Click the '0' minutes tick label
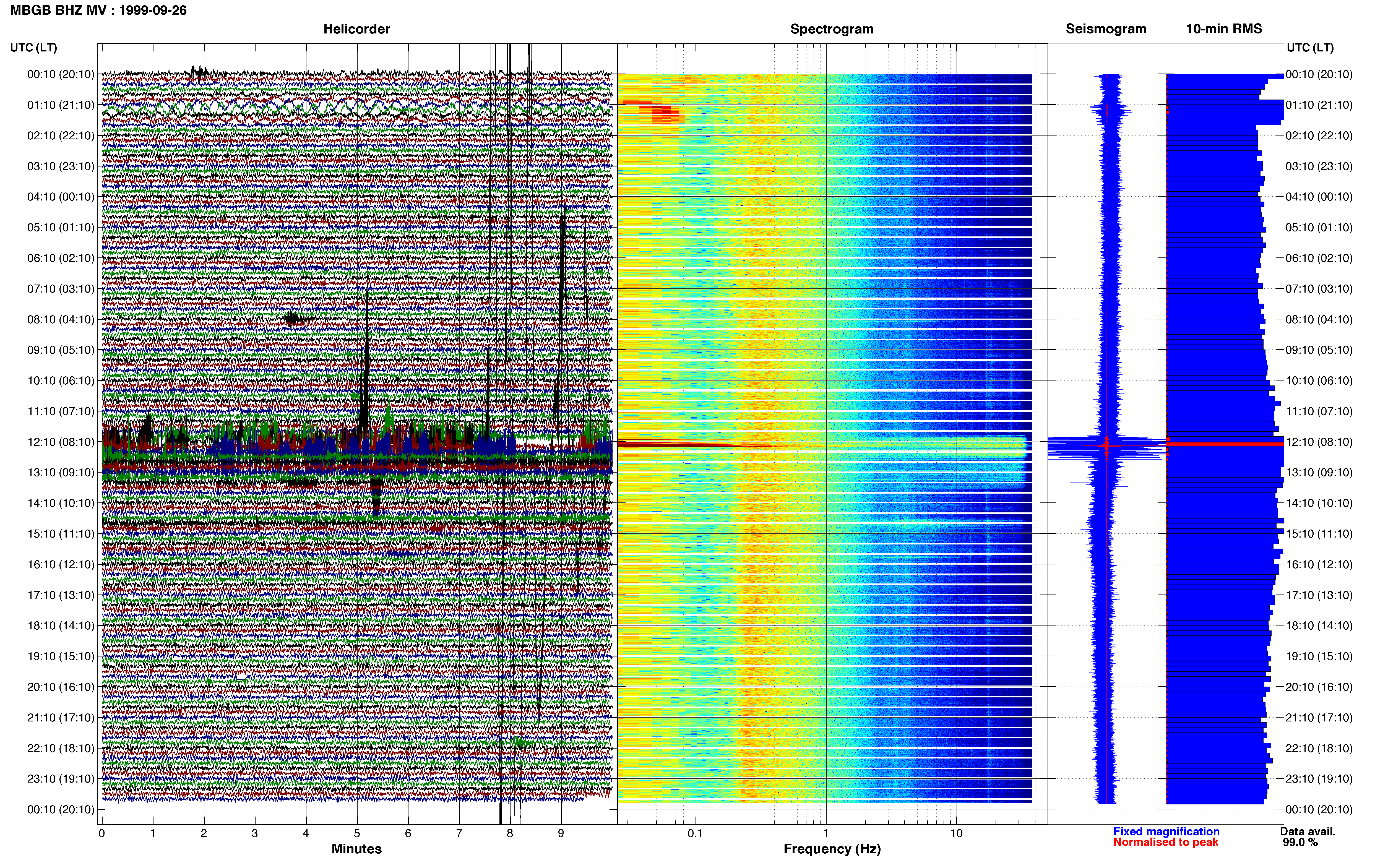Screen dimensions: 1388x868 [x=101, y=833]
